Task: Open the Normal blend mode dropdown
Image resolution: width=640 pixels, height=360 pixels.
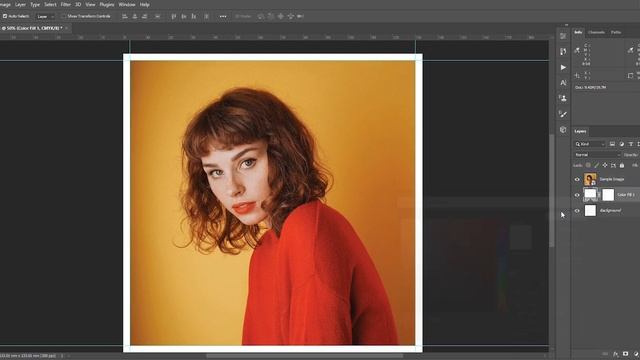Action: [x=598, y=155]
